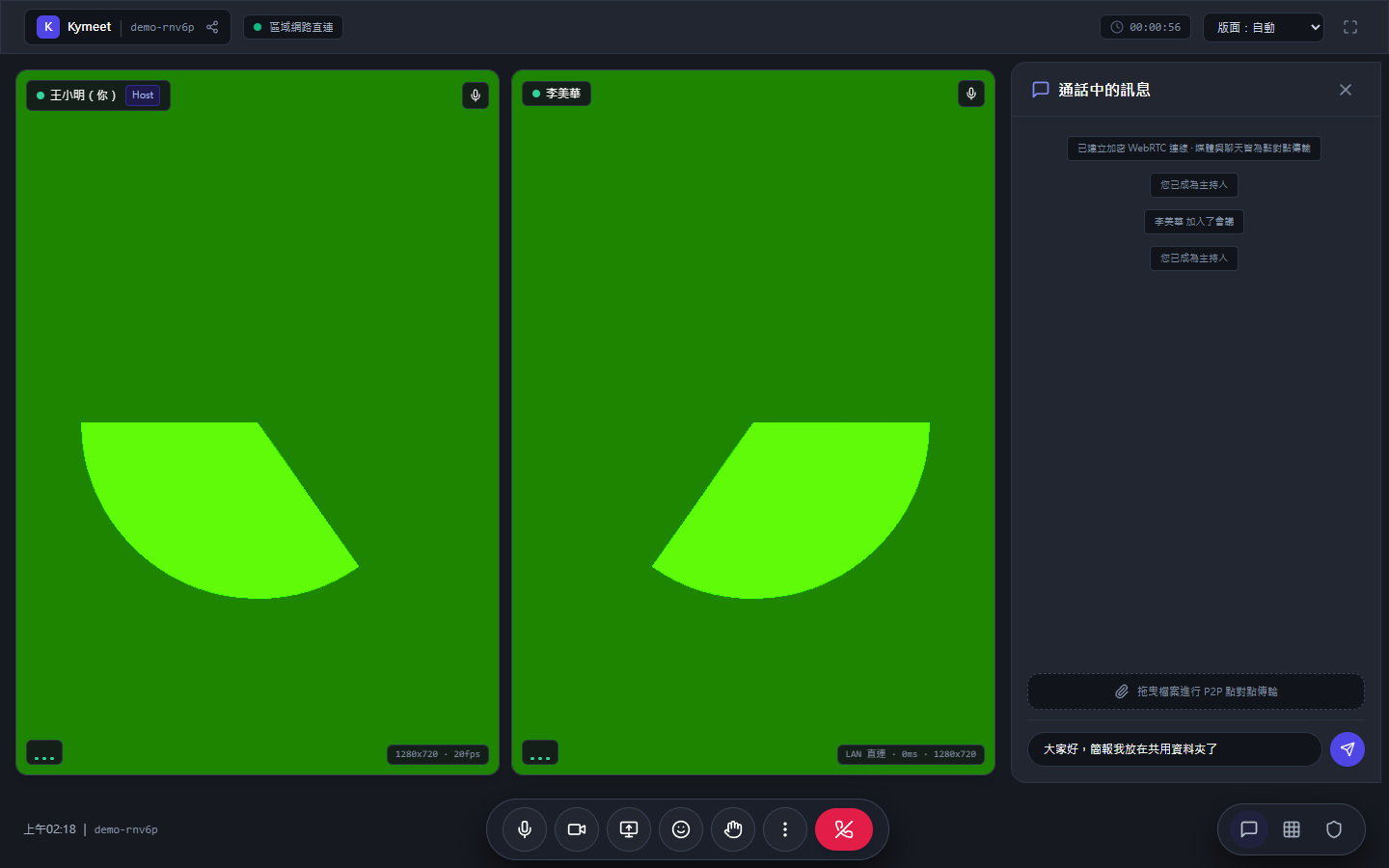
Task: Start screen sharing from the control bar
Action: (629, 829)
